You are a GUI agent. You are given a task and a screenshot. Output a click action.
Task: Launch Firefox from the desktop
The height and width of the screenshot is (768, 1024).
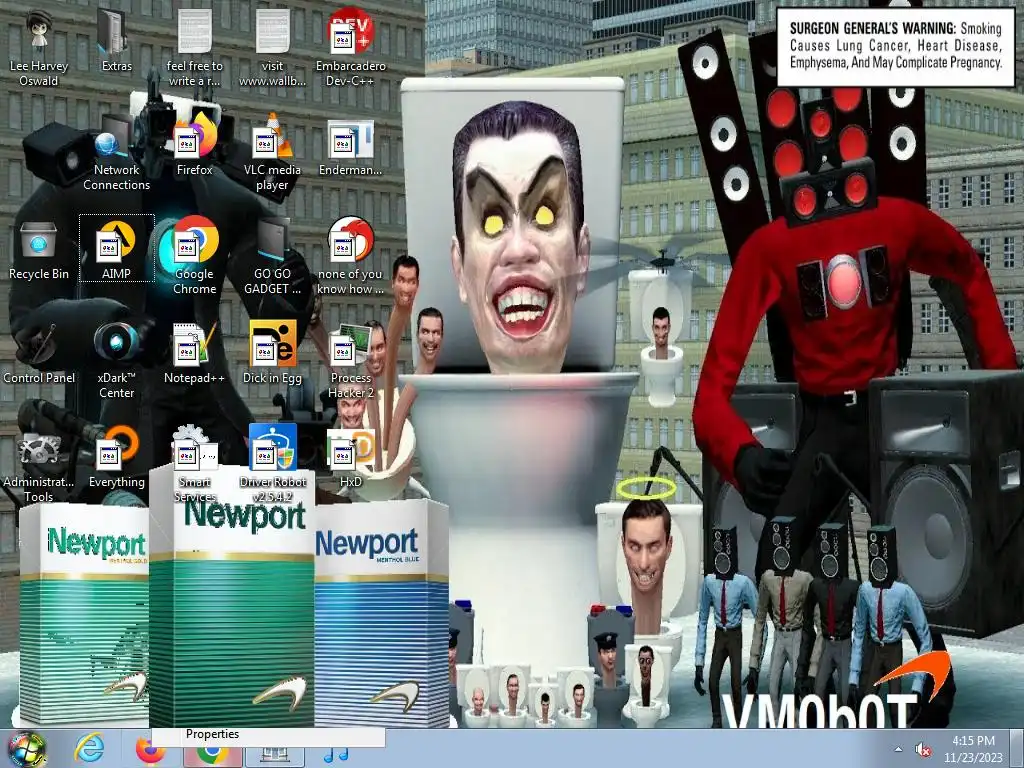(195, 144)
